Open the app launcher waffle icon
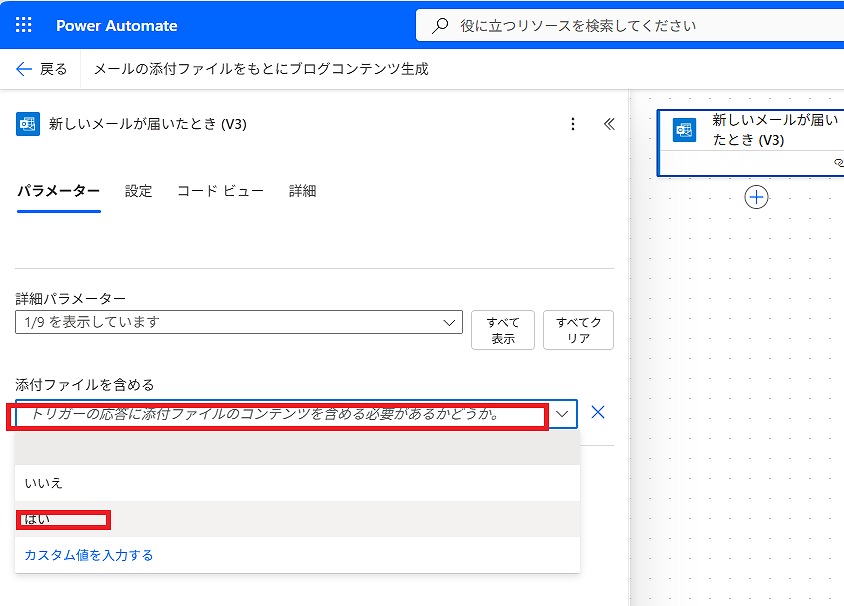844x606 pixels. [x=24, y=26]
